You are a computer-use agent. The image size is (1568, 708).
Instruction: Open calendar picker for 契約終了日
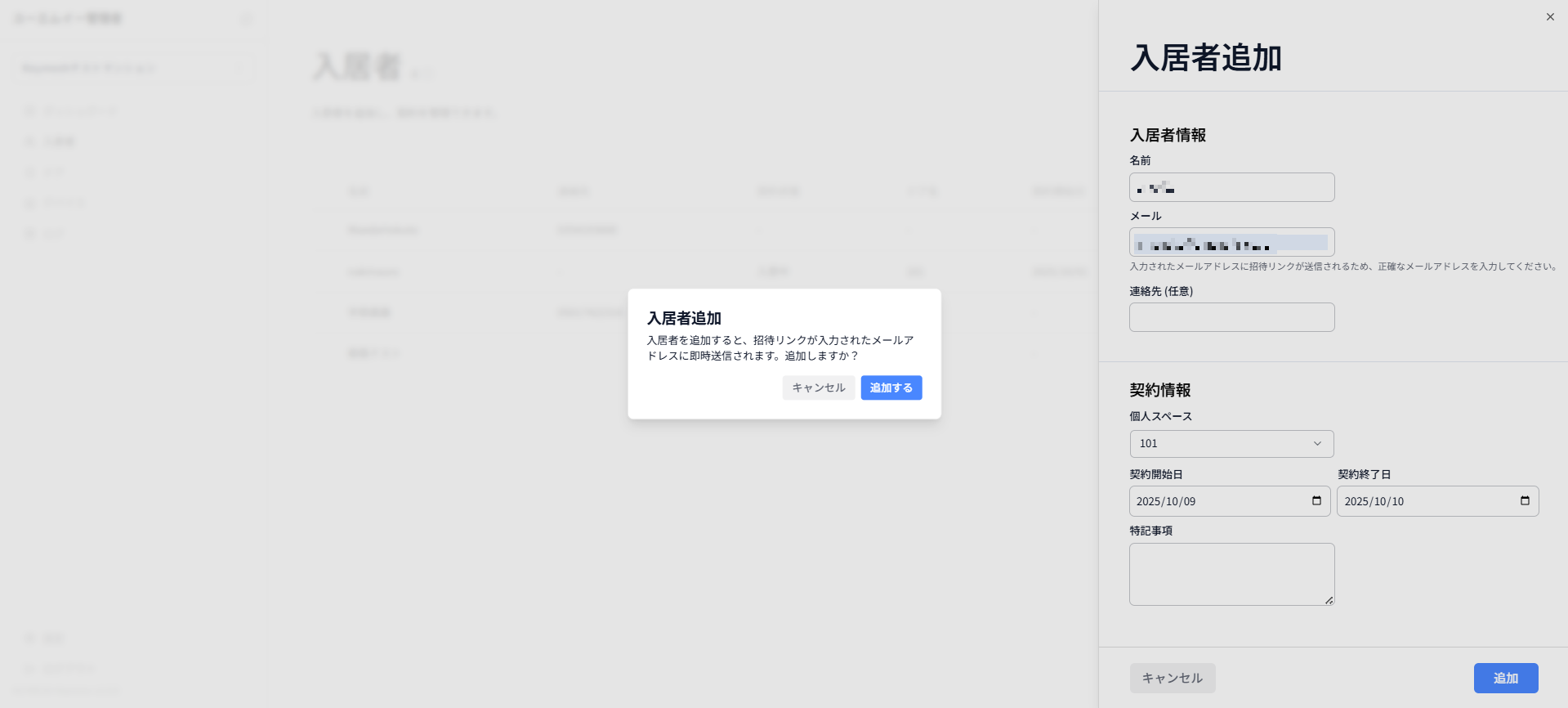coord(1525,500)
